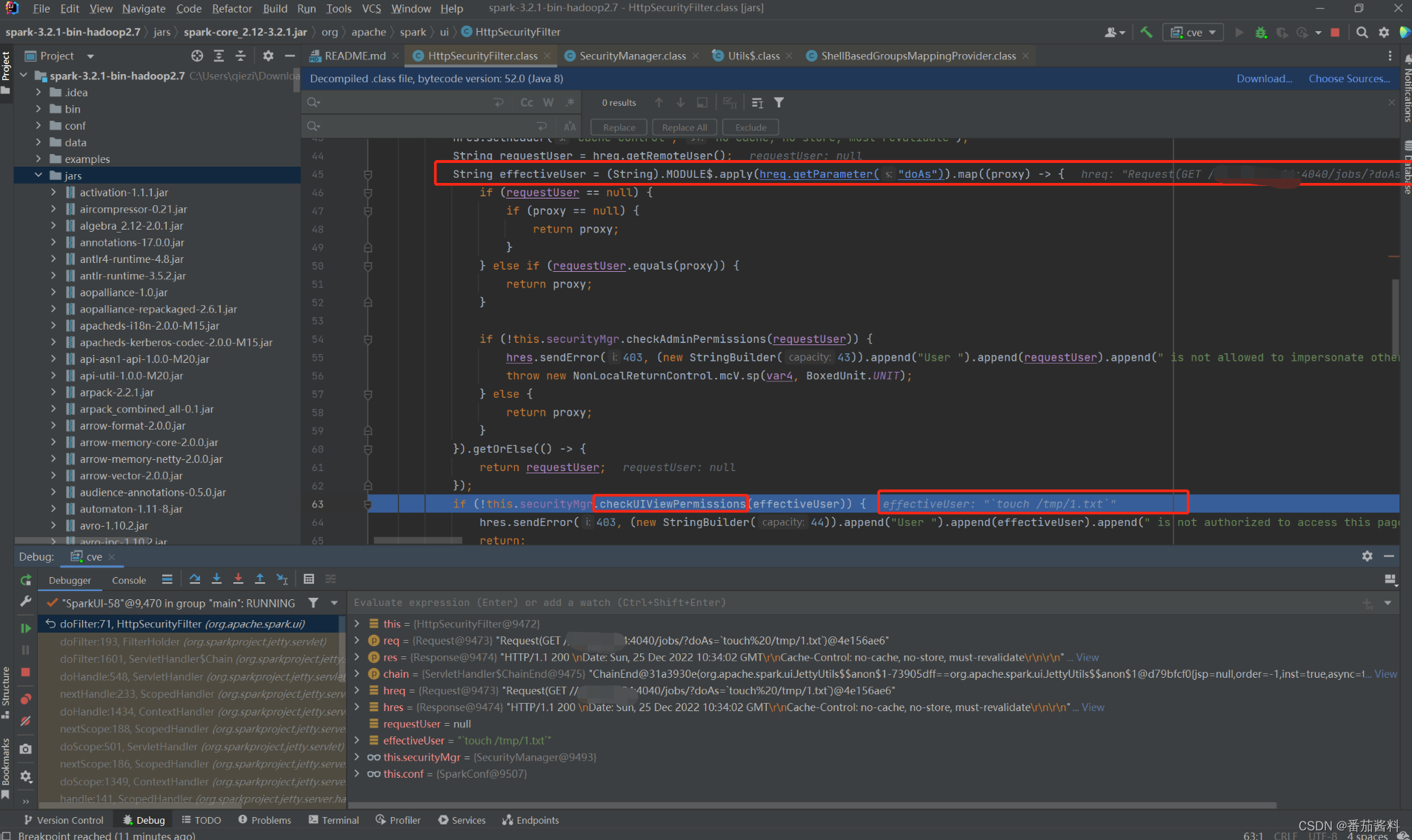Click the Build Project hammer icon
This screenshot has height=840, width=1412.
(1146, 32)
